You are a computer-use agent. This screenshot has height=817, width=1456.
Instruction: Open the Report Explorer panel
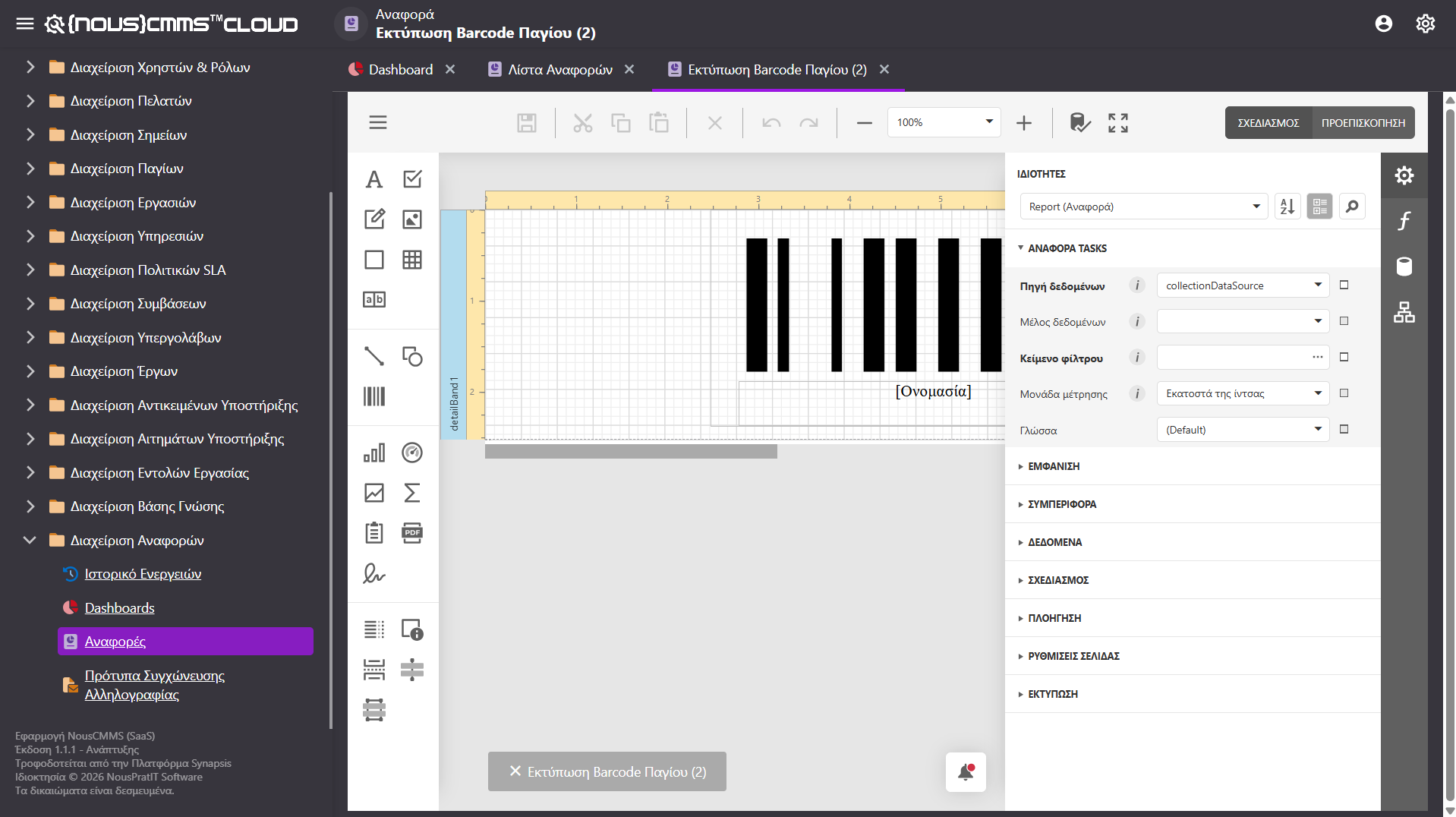point(1404,312)
